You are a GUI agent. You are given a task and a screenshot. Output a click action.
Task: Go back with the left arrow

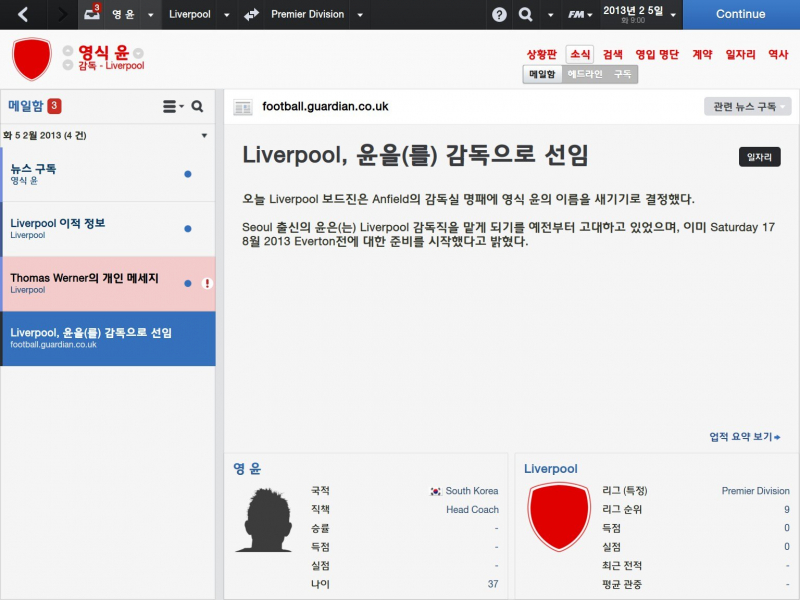pos(23,14)
